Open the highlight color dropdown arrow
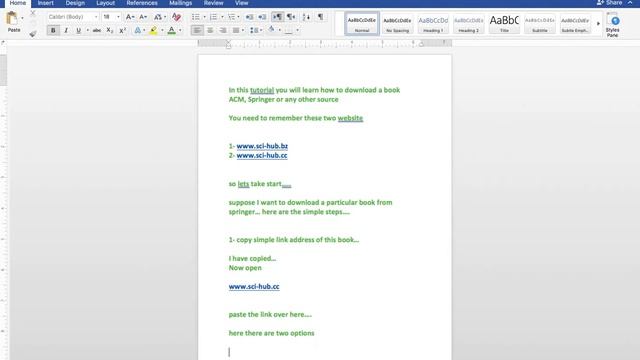The height and width of the screenshot is (360, 640). [162, 30]
